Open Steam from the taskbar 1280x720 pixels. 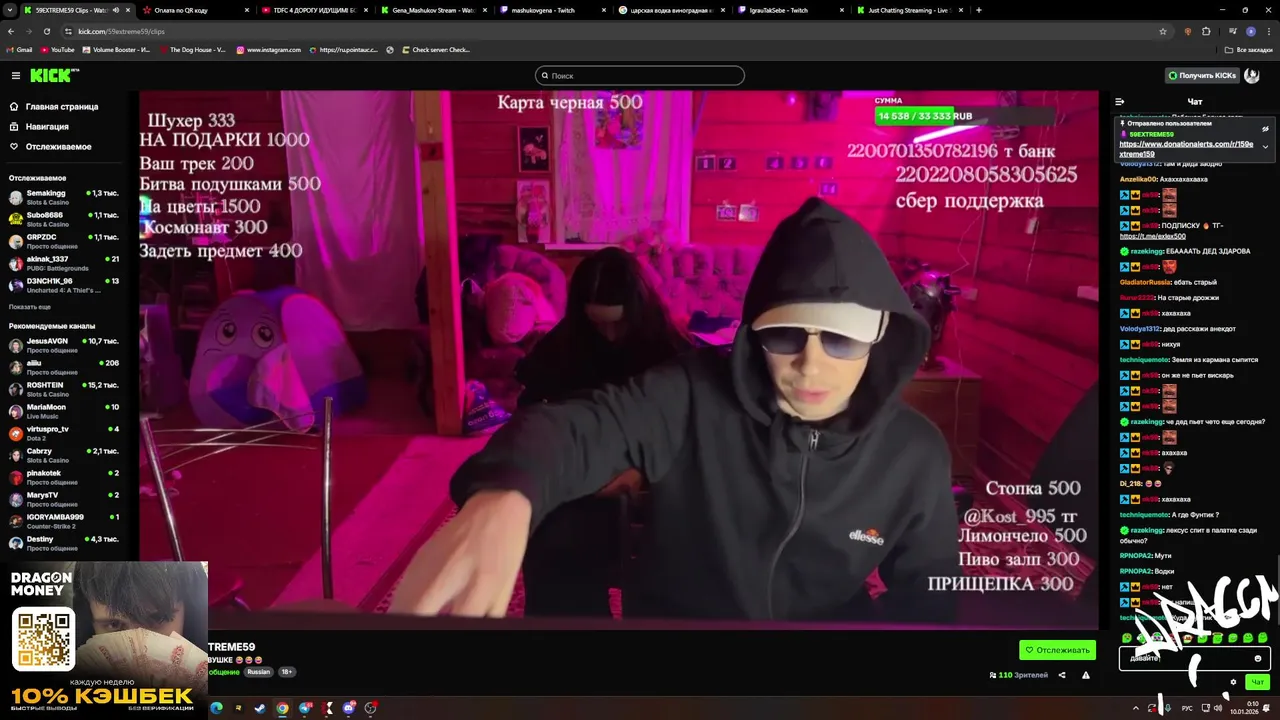coord(260,708)
